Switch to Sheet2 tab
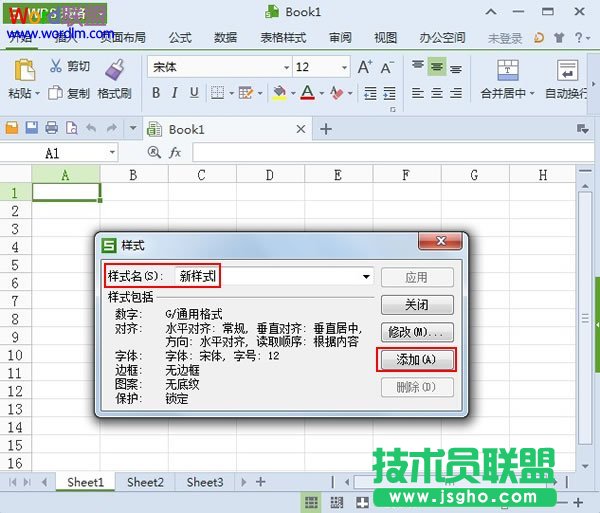Viewport: 600px width, 513px height. pyautogui.click(x=145, y=482)
